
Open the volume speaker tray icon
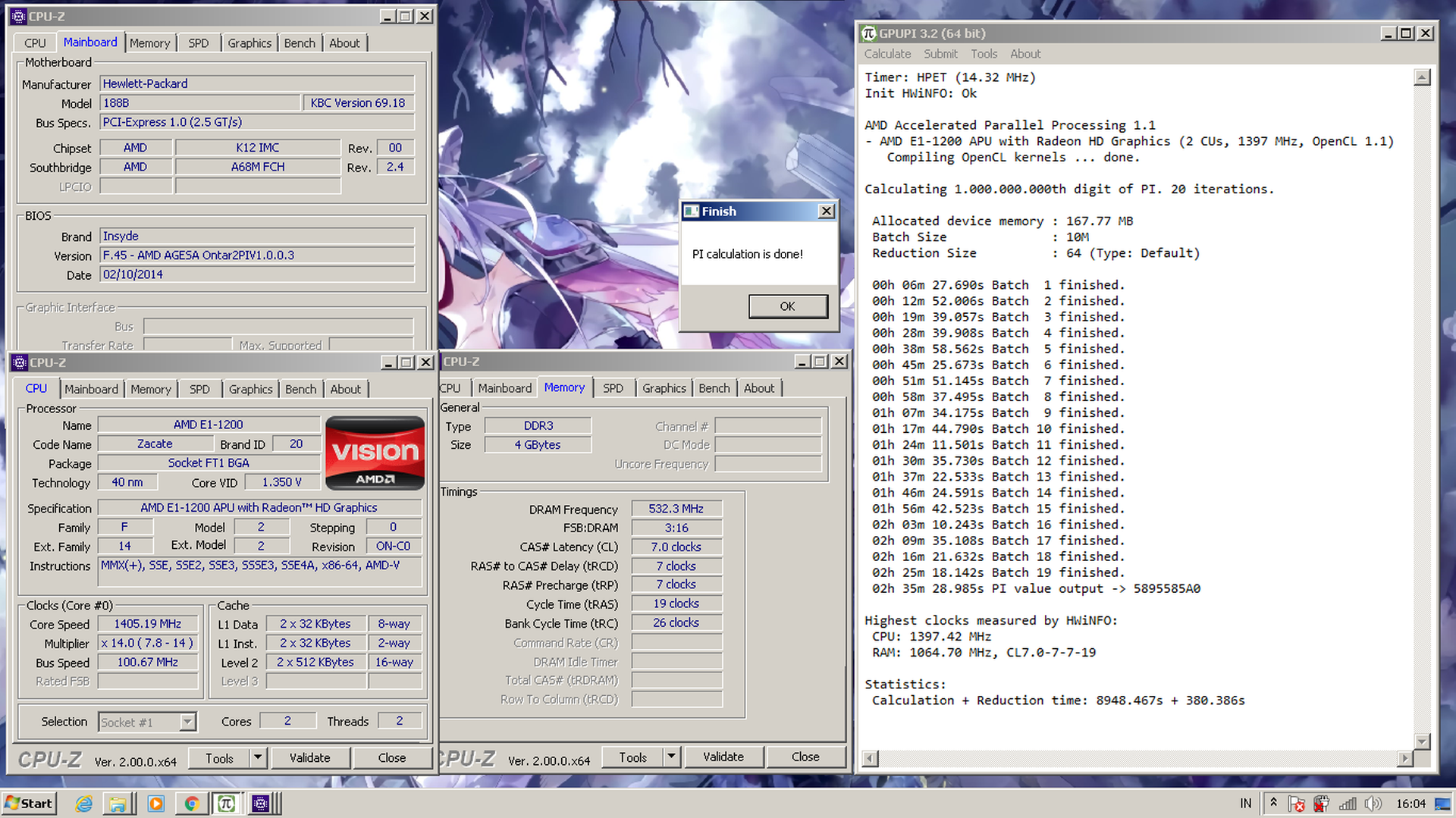(1373, 804)
